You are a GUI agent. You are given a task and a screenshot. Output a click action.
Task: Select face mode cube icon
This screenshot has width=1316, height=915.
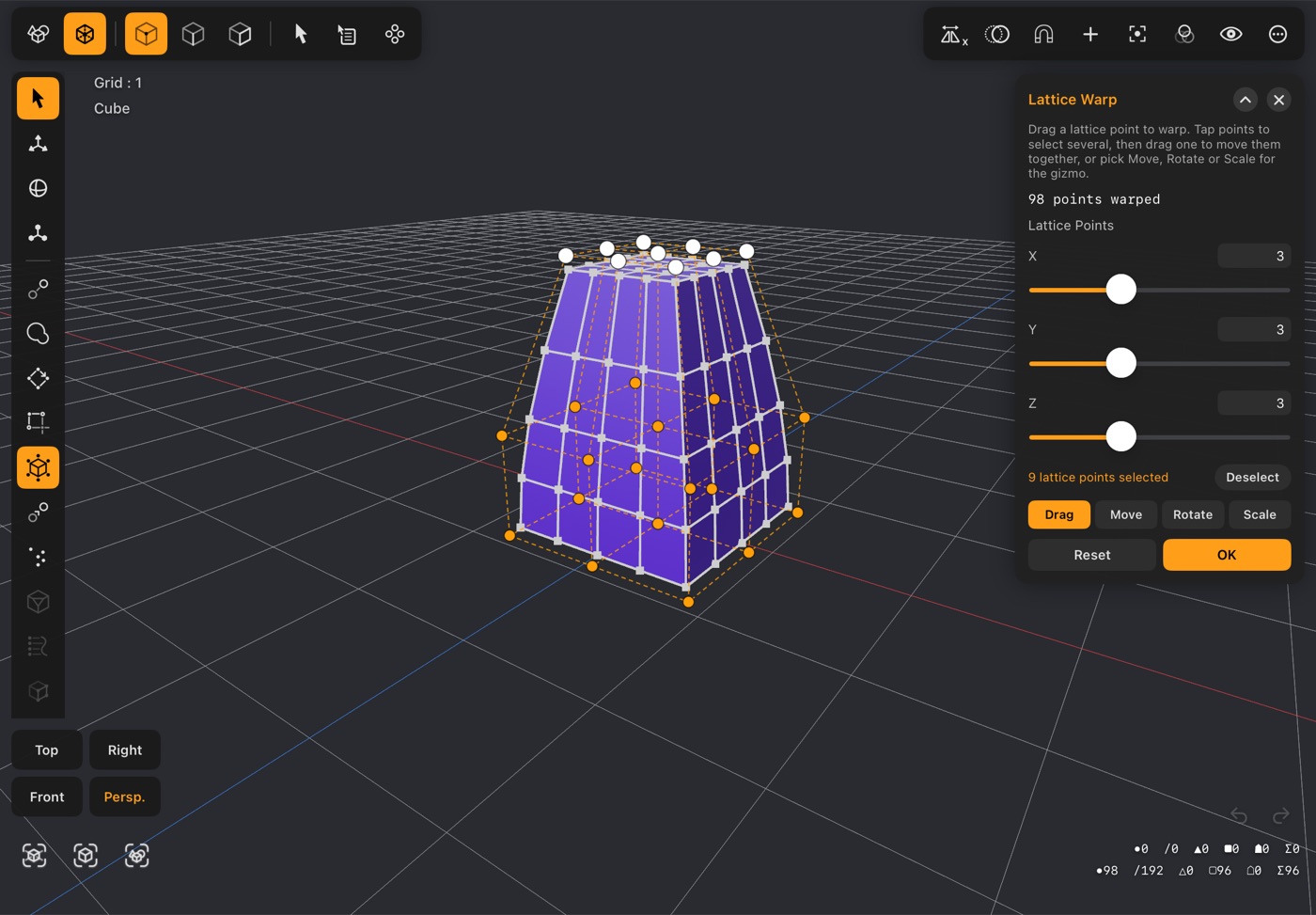click(240, 34)
